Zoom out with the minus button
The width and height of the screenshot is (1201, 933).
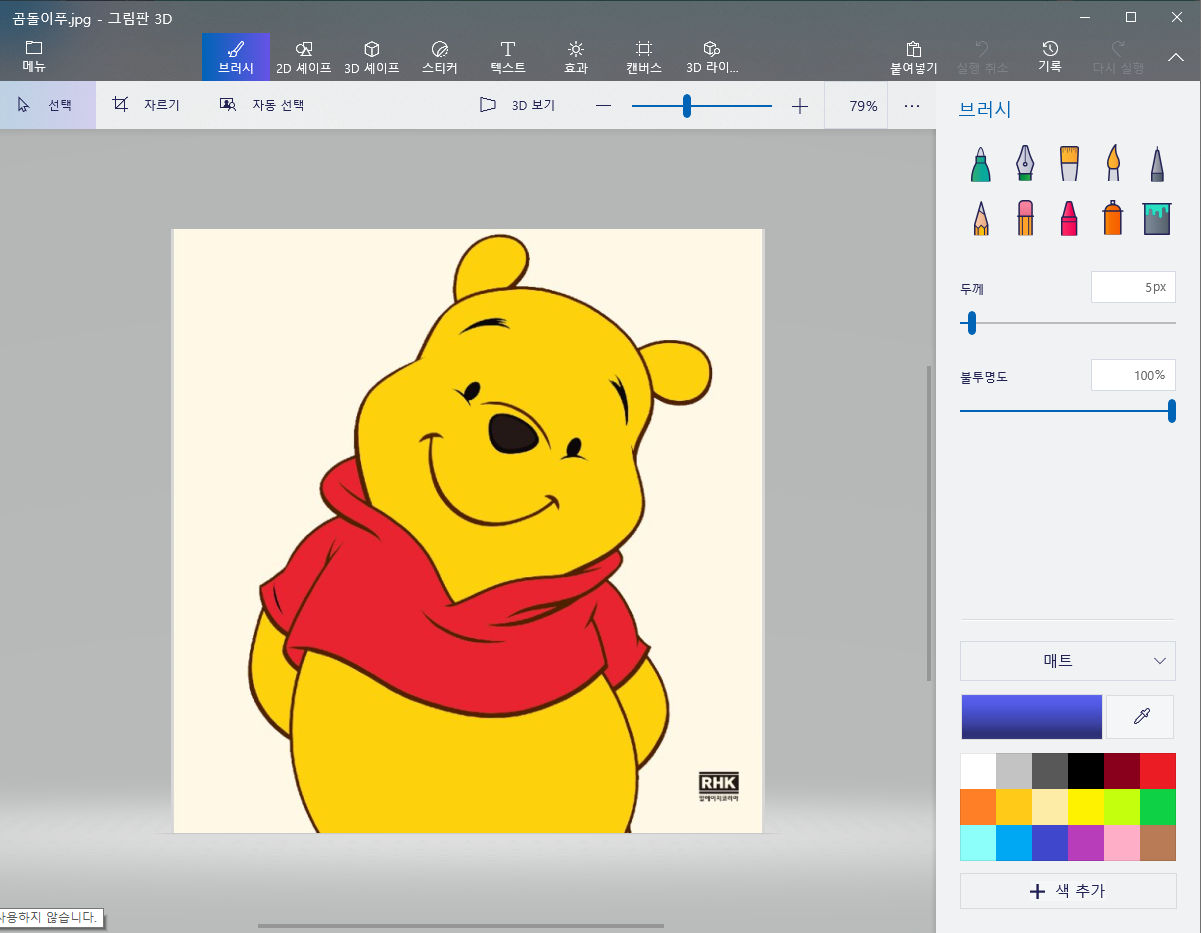(603, 105)
